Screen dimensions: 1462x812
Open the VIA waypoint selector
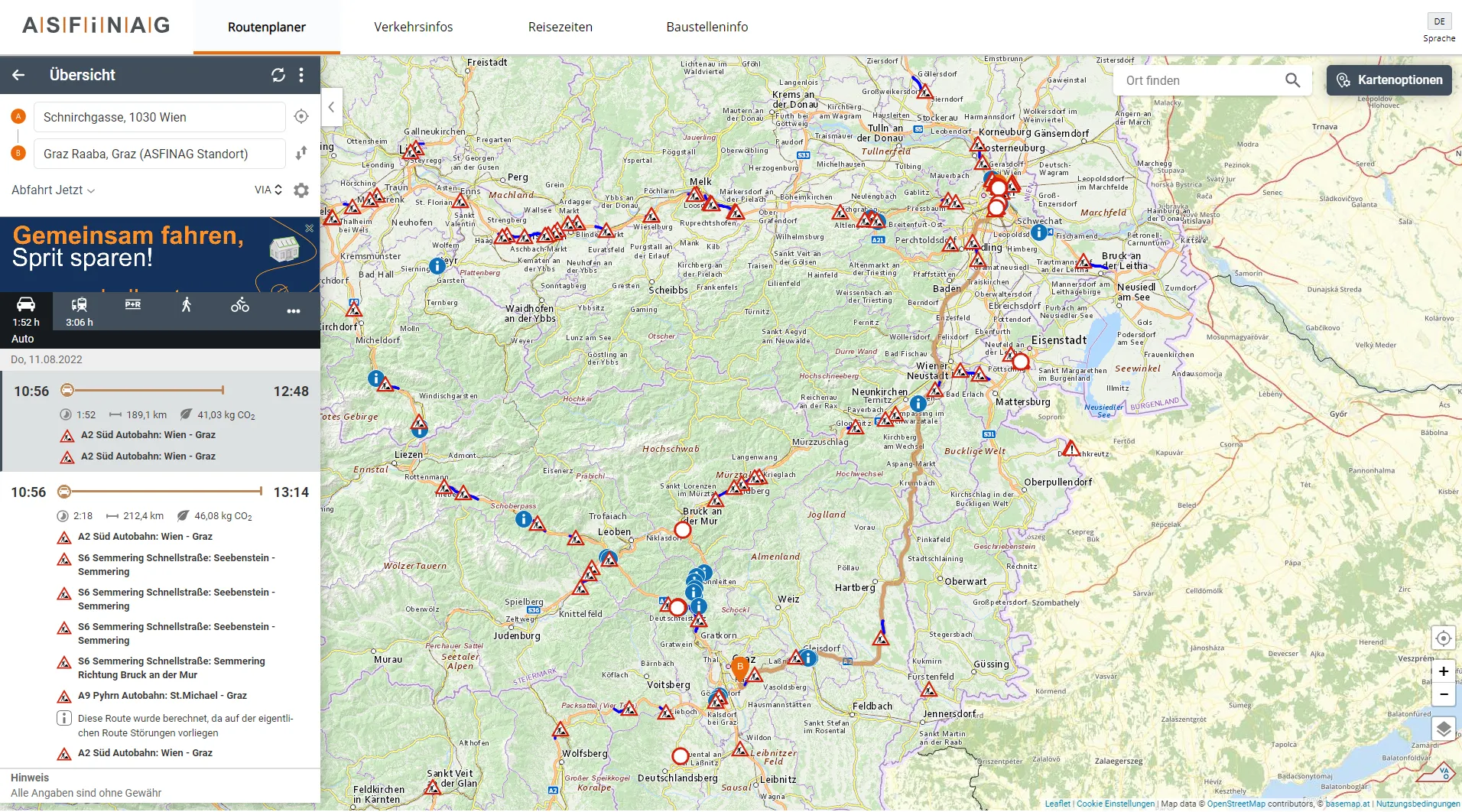click(x=268, y=190)
